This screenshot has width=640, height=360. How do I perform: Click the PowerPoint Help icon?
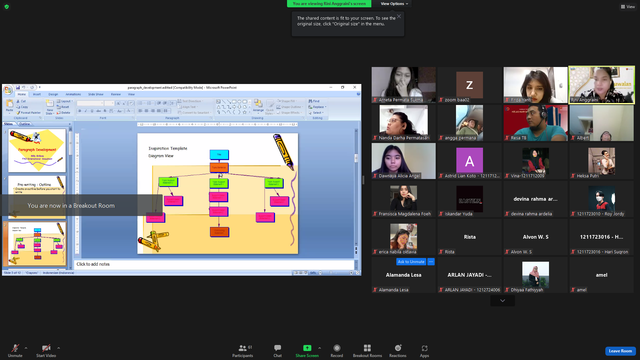pos(358,94)
